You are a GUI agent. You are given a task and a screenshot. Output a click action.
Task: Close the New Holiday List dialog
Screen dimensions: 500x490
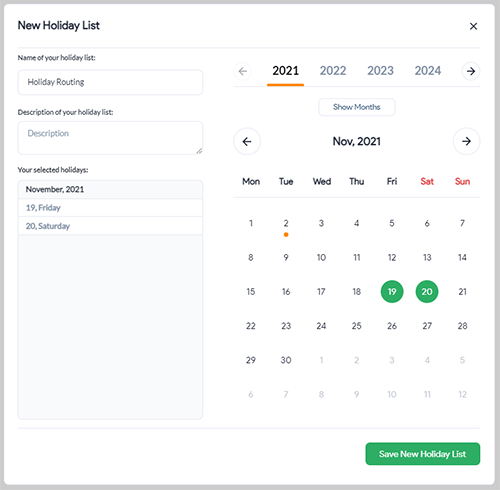coord(473,26)
